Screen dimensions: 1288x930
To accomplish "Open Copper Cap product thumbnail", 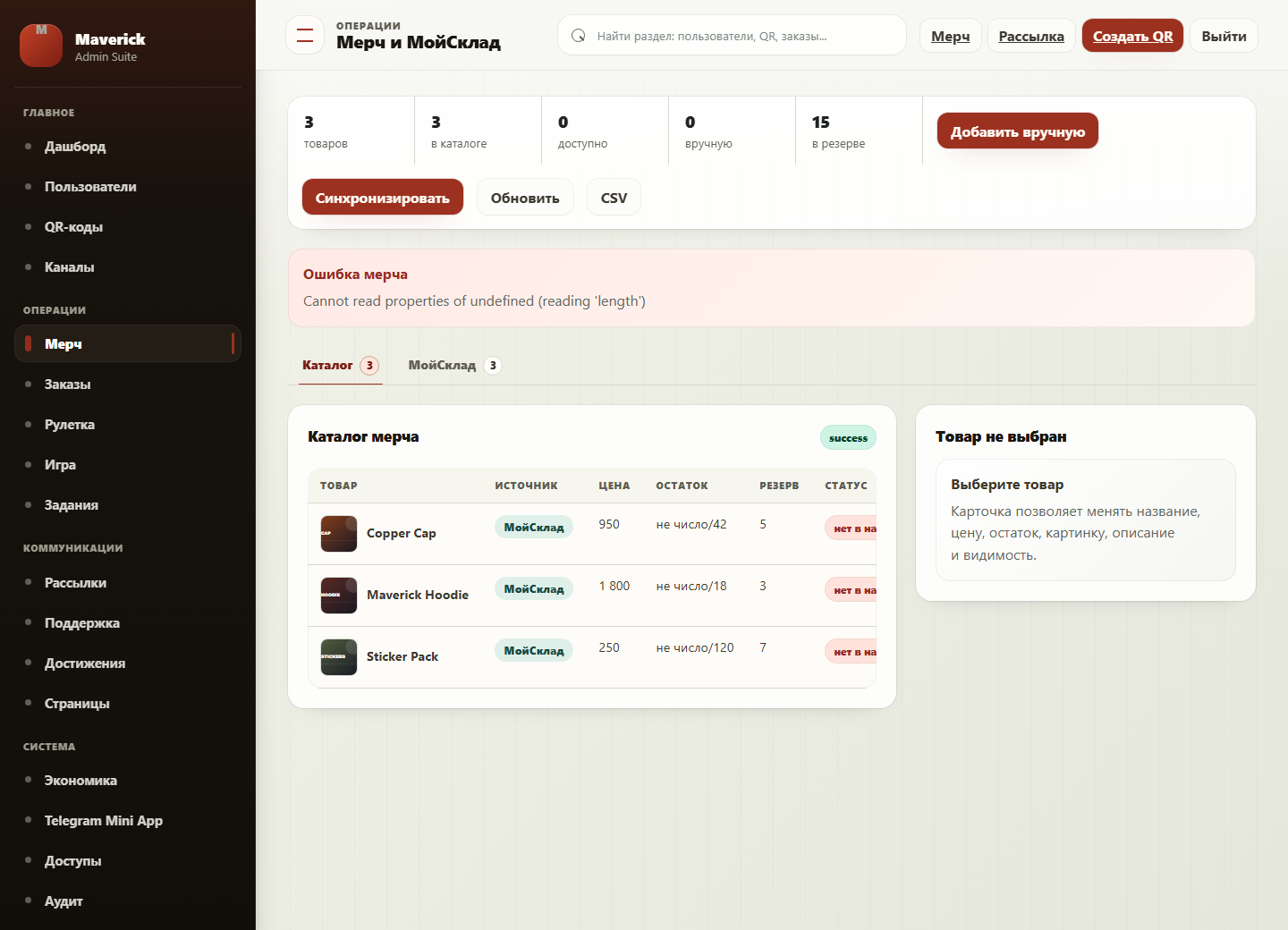I will point(339,534).
